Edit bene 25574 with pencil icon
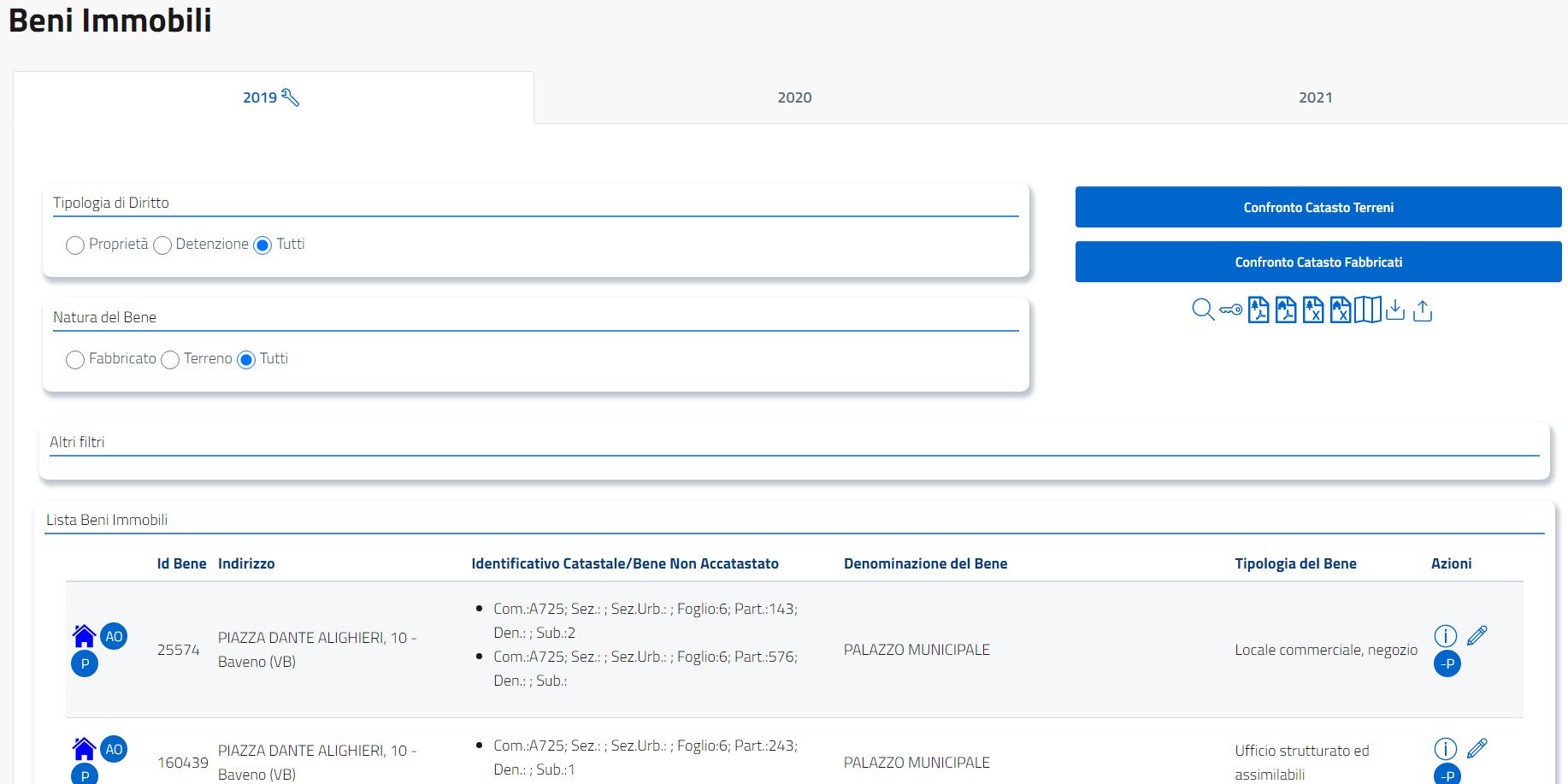 1477,635
